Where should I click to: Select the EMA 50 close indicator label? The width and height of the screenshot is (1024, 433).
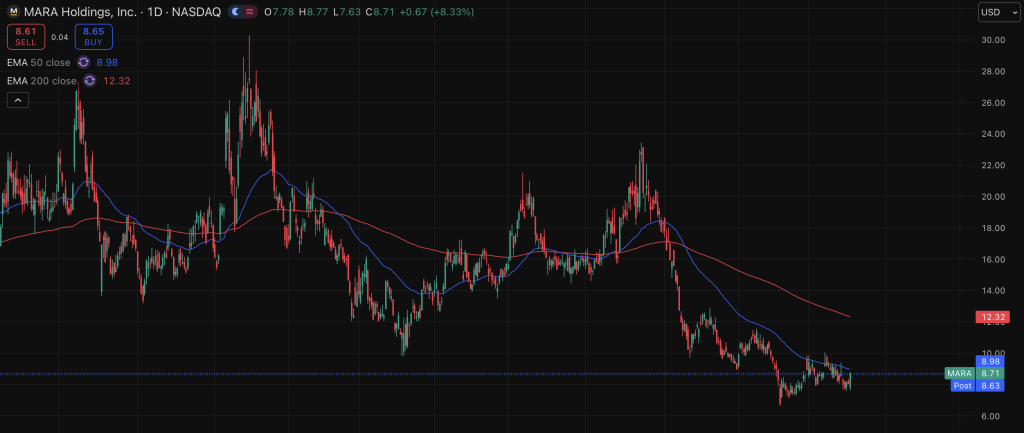click(x=41, y=62)
